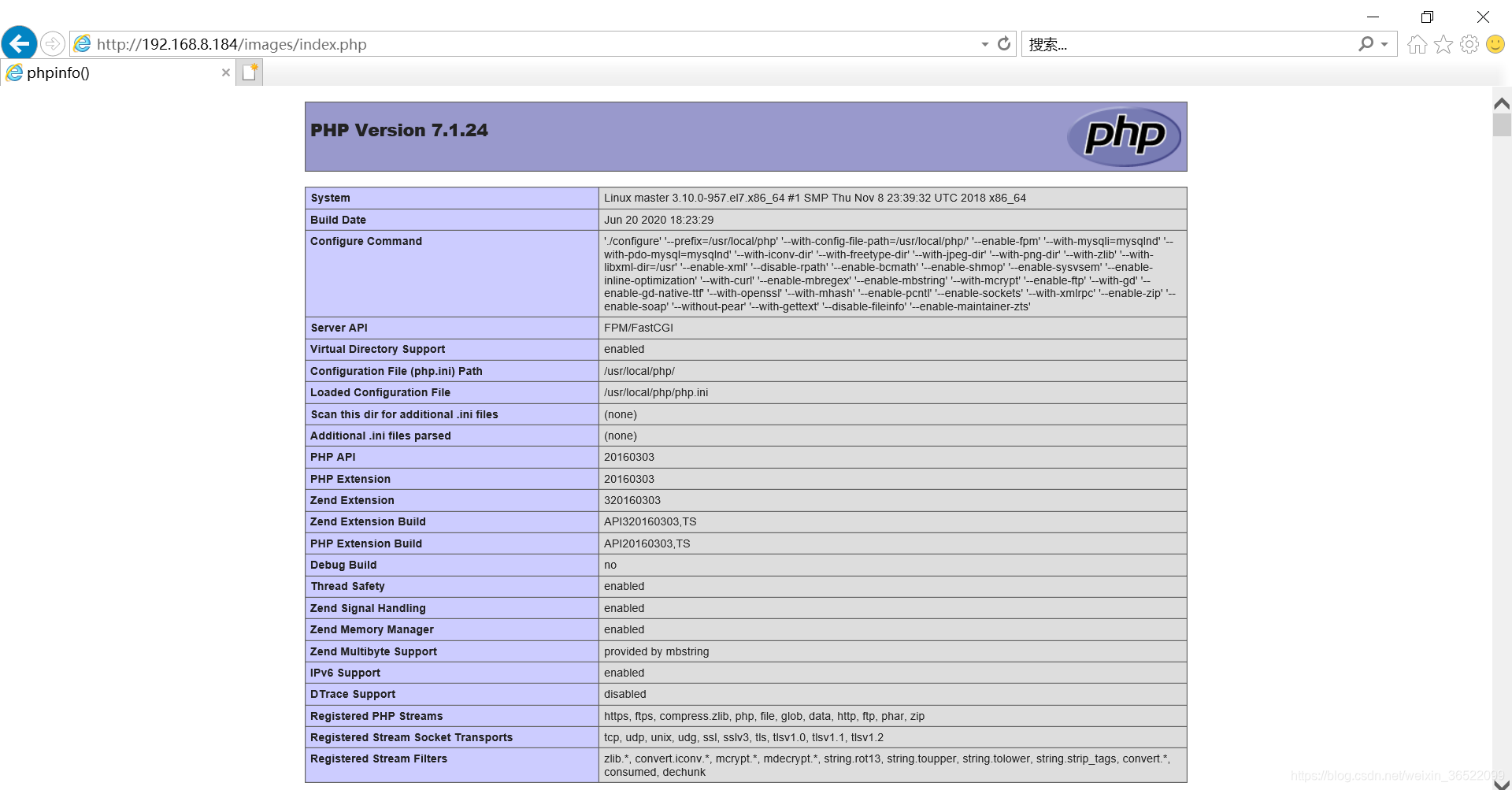Click the greyed Forward arrow button

click(53, 43)
